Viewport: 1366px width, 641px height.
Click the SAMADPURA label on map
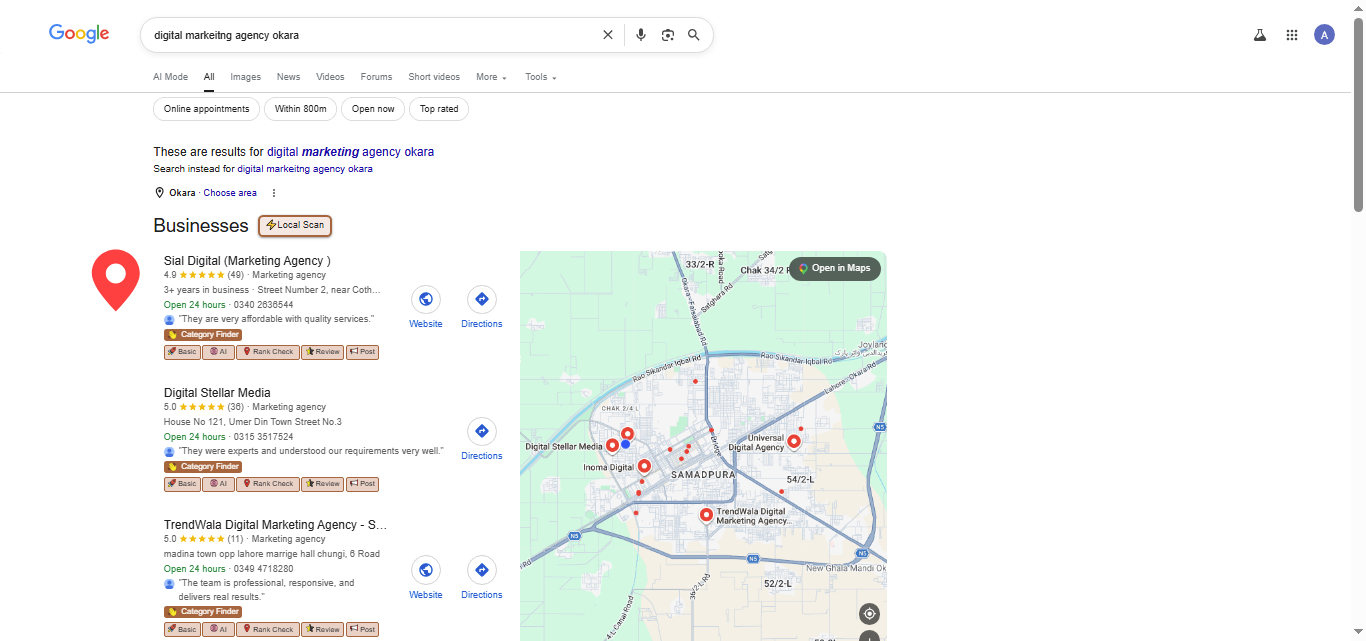(703, 474)
